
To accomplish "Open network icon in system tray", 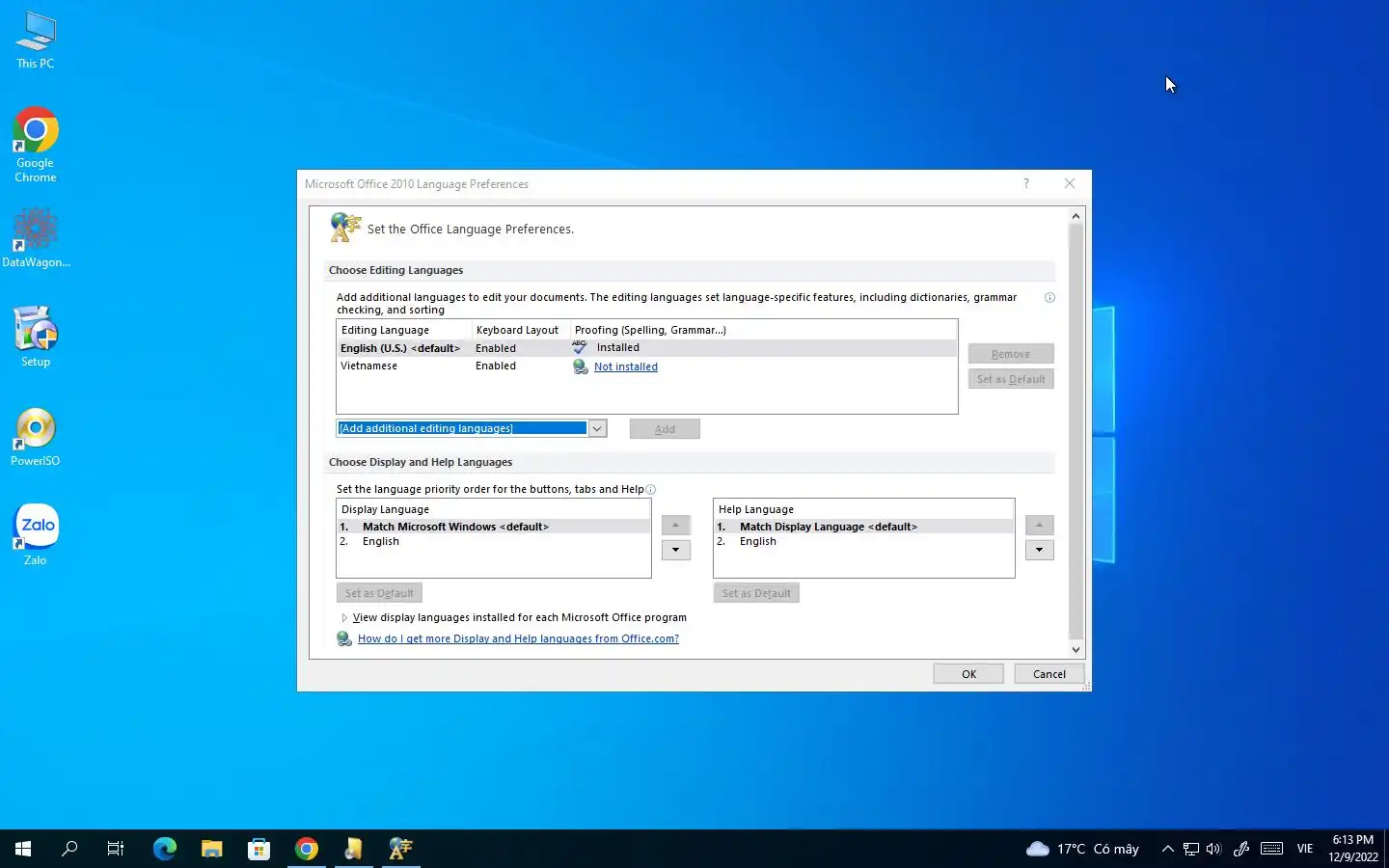I will point(1191,849).
